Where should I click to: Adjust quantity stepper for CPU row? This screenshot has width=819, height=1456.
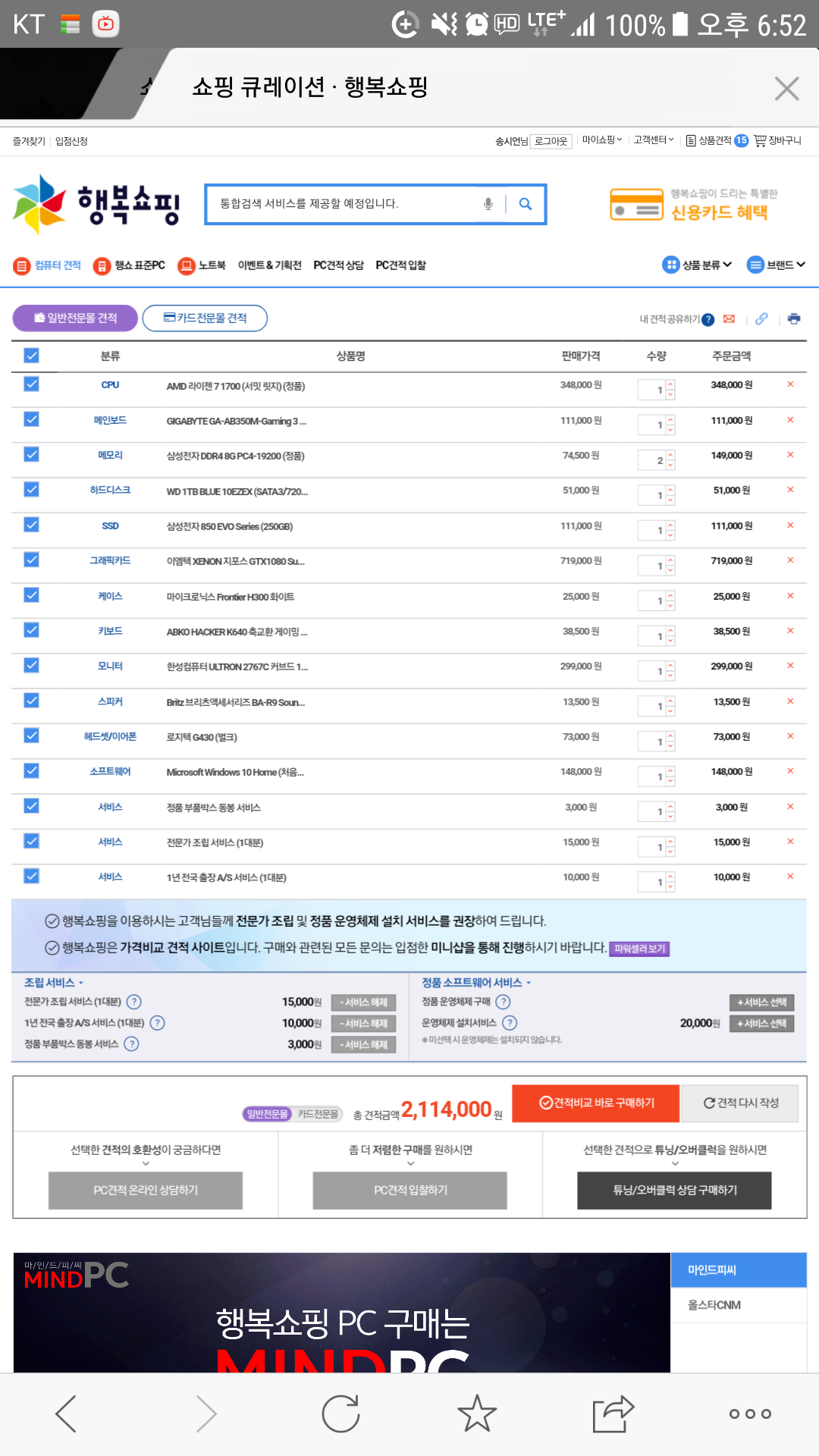[x=670, y=389]
